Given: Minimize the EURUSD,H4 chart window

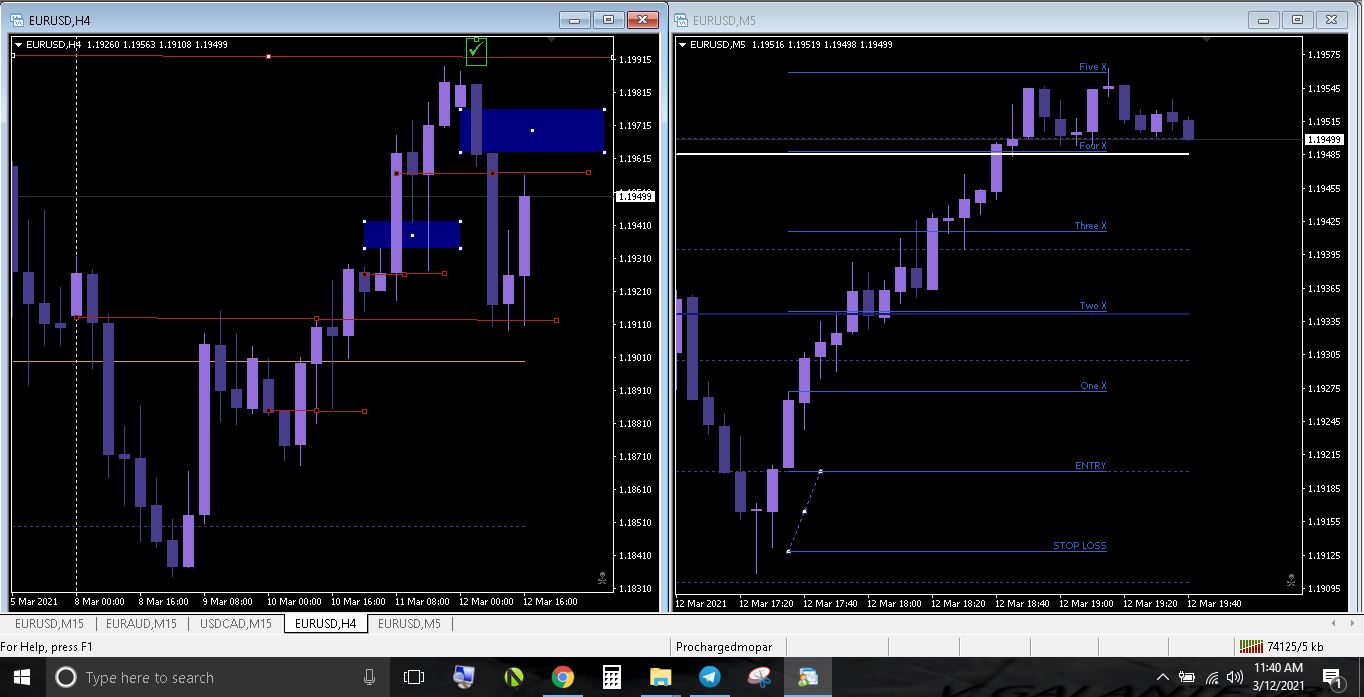Looking at the screenshot, I should [574, 19].
